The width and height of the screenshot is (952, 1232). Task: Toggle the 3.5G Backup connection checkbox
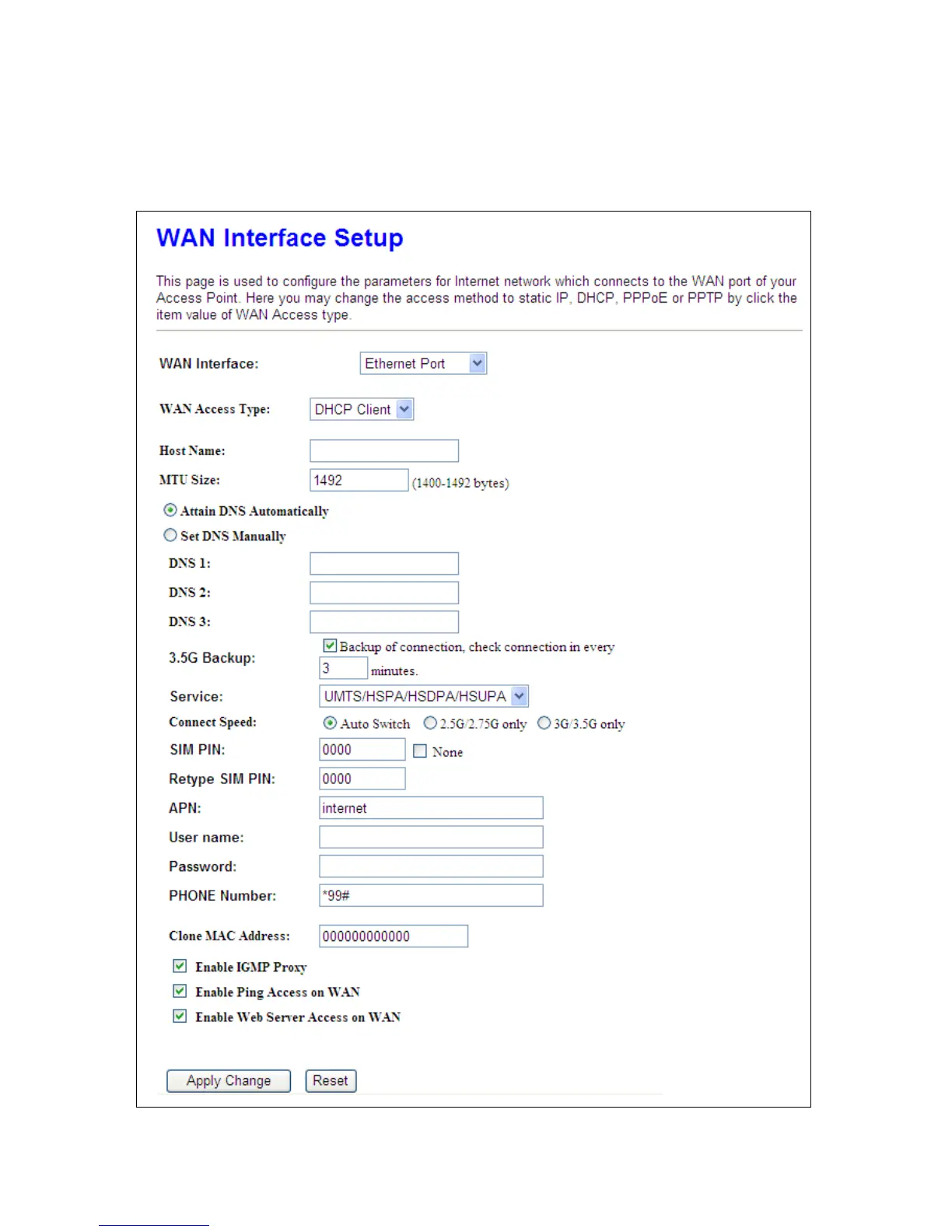(330, 646)
